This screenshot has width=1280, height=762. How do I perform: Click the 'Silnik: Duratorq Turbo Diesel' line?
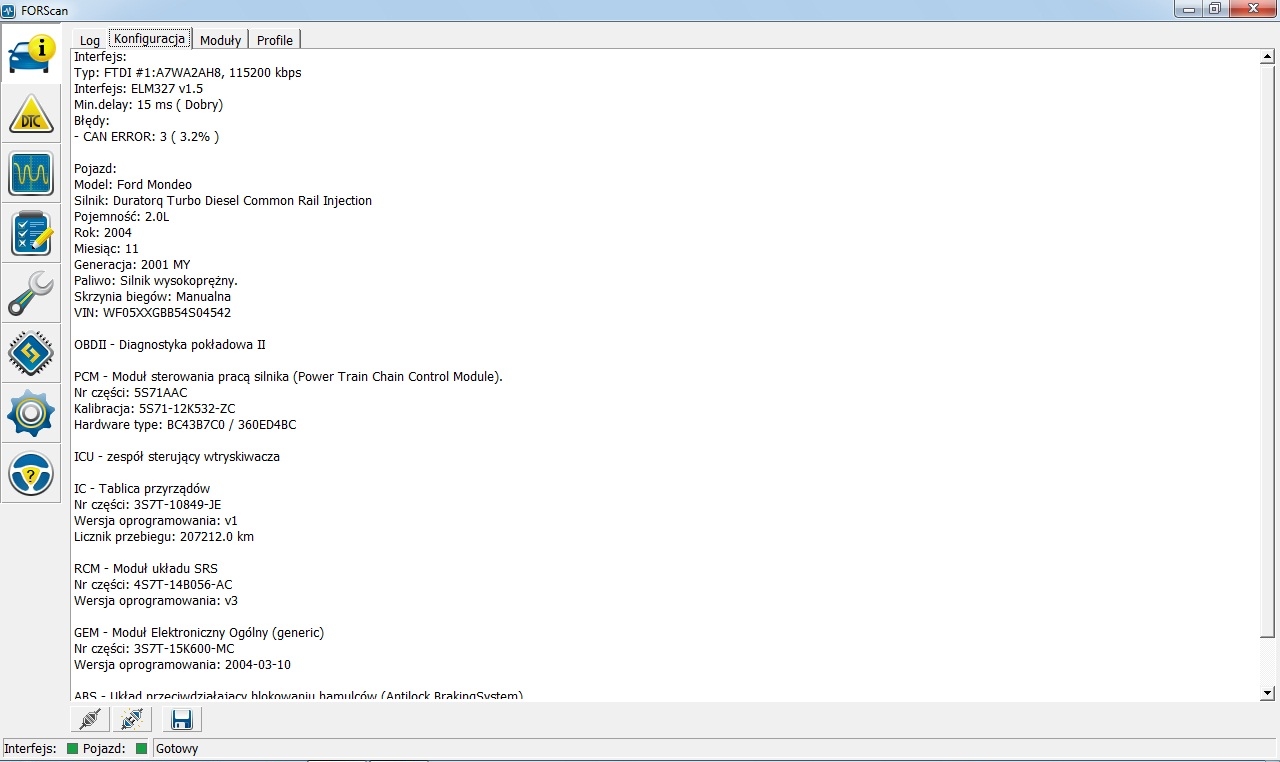[223, 201]
